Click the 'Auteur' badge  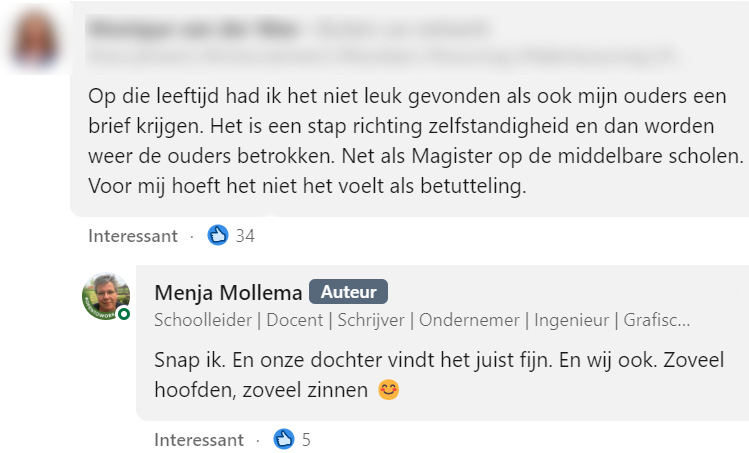point(348,292)
